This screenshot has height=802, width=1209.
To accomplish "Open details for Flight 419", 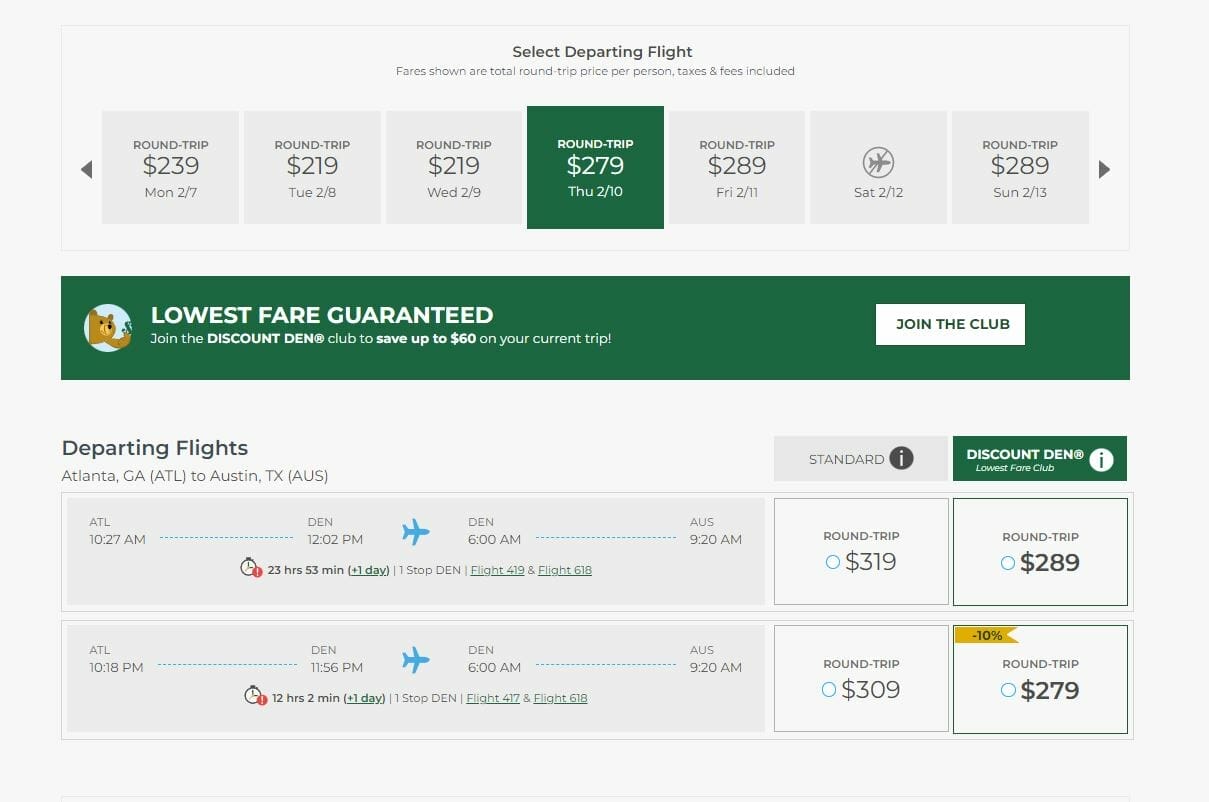I will 497,569.
